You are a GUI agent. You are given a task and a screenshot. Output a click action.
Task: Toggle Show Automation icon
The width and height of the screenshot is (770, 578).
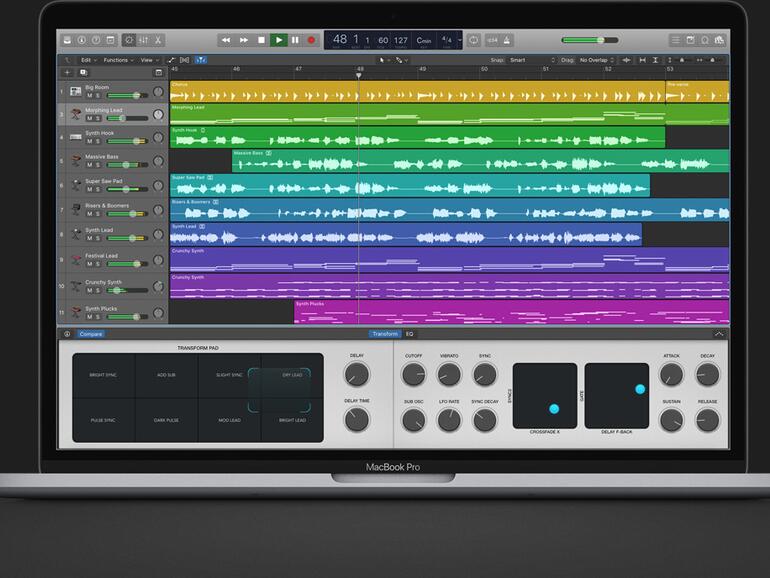pos(171,60)
